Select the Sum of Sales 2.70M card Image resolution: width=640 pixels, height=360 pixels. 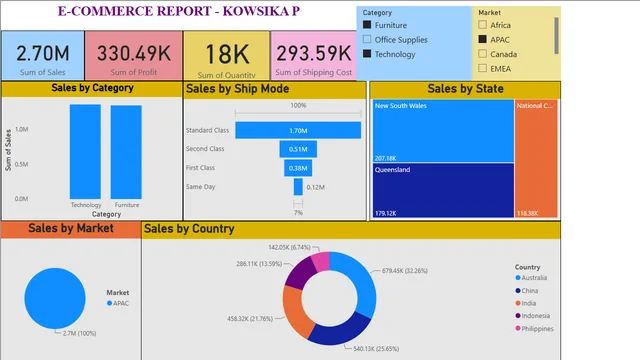point(43,56)
